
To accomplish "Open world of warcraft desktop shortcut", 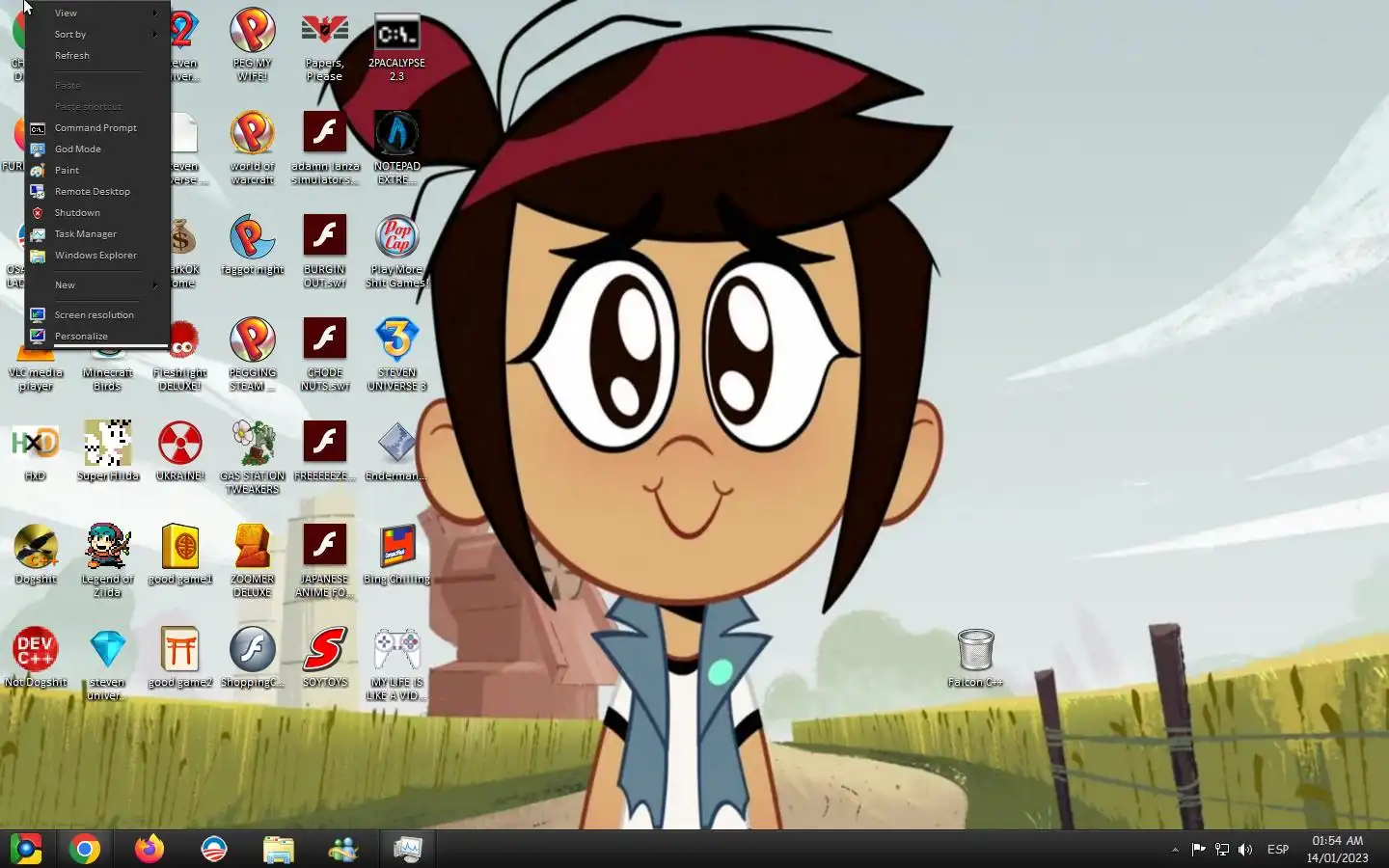I will click(252, 148).
